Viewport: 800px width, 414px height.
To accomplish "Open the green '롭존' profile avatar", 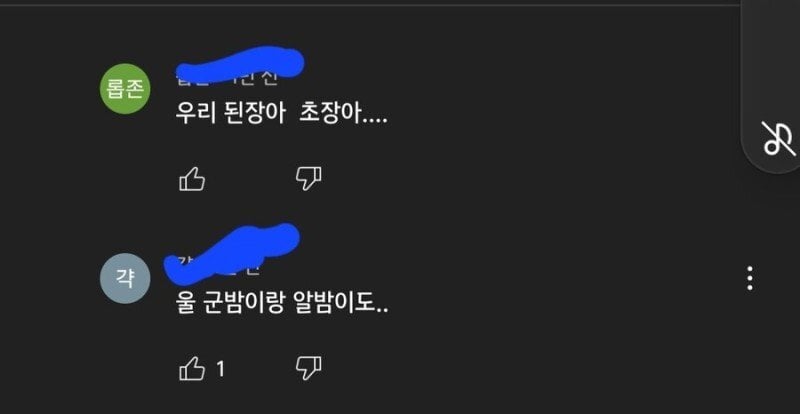I will 125,89.
